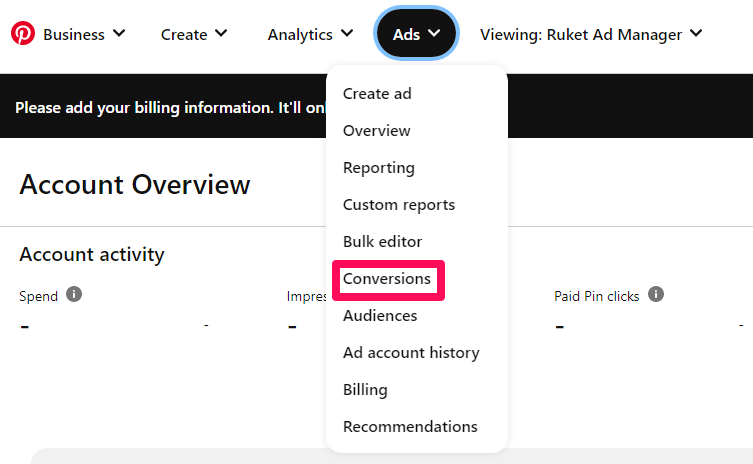Open the Business dropdown menu
Image resolution: width=753 pixels, height=464 pixels.
pyautogui.click(x=84, y=34)
